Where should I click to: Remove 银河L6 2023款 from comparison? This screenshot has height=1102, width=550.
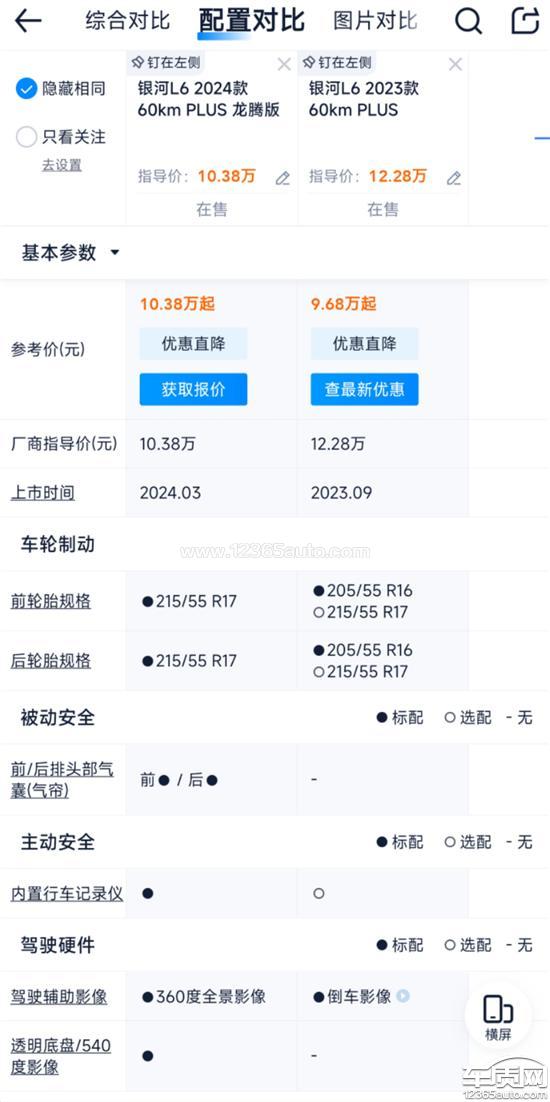[x=455, y=65]
